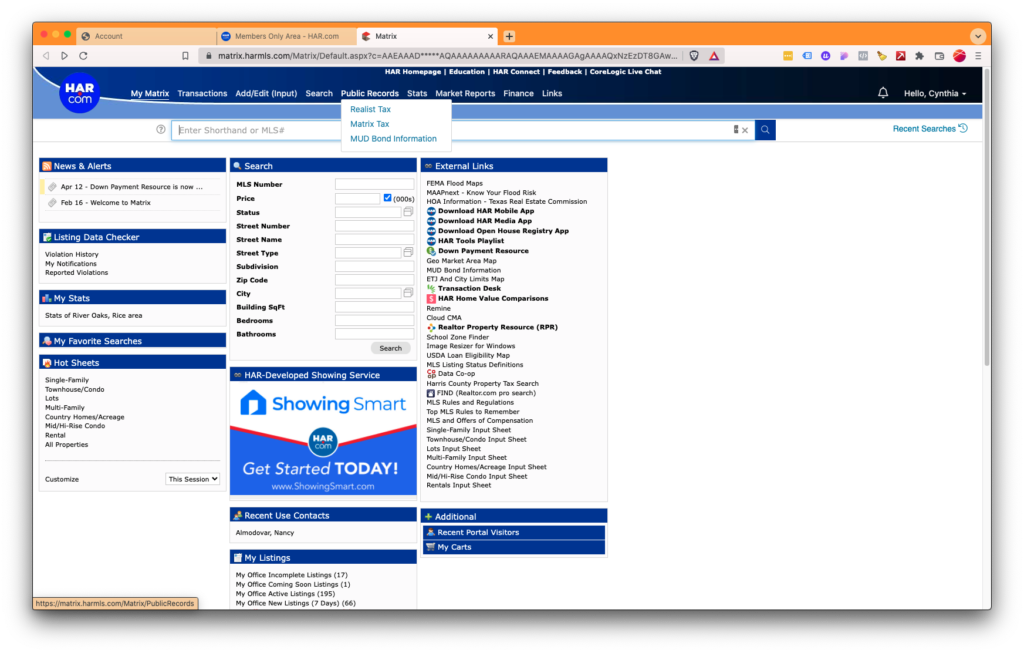Open the Brave Shields lion icon

pyautogui.click(x=694, y=56)
